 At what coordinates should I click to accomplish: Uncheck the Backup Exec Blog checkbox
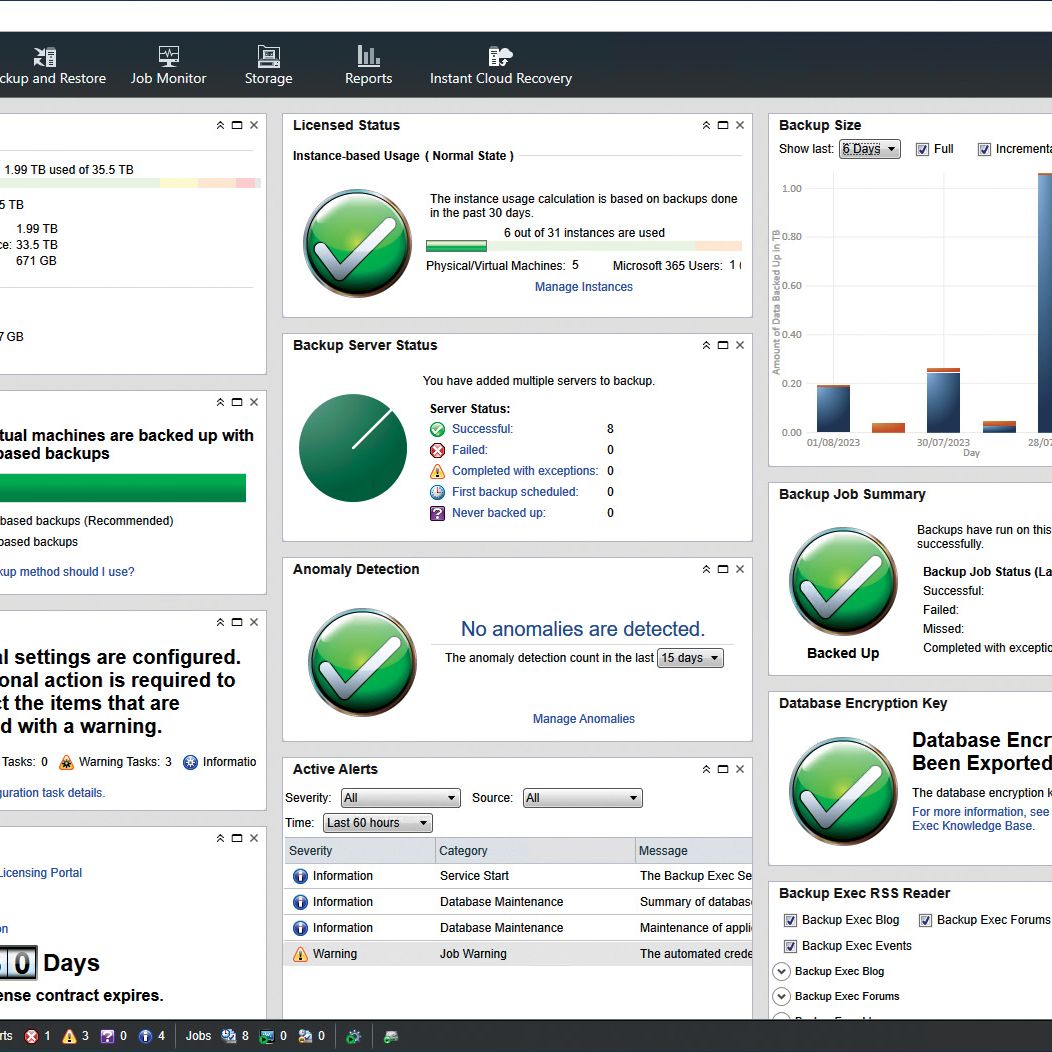pyautogui.click(x=790, y=920)
